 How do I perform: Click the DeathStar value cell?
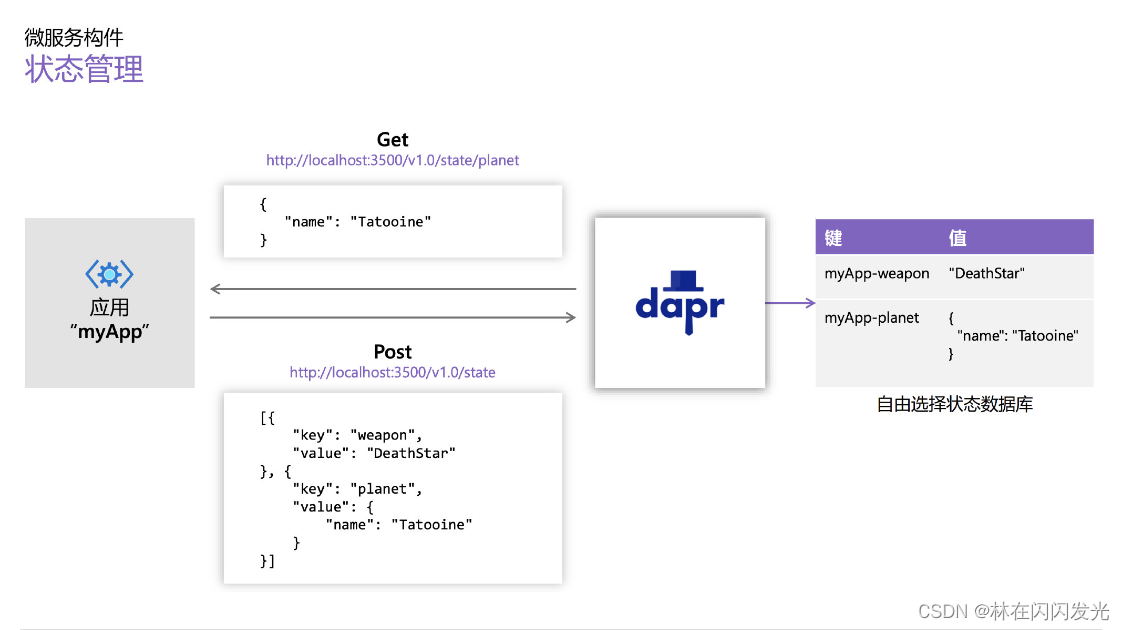(985, 273)
